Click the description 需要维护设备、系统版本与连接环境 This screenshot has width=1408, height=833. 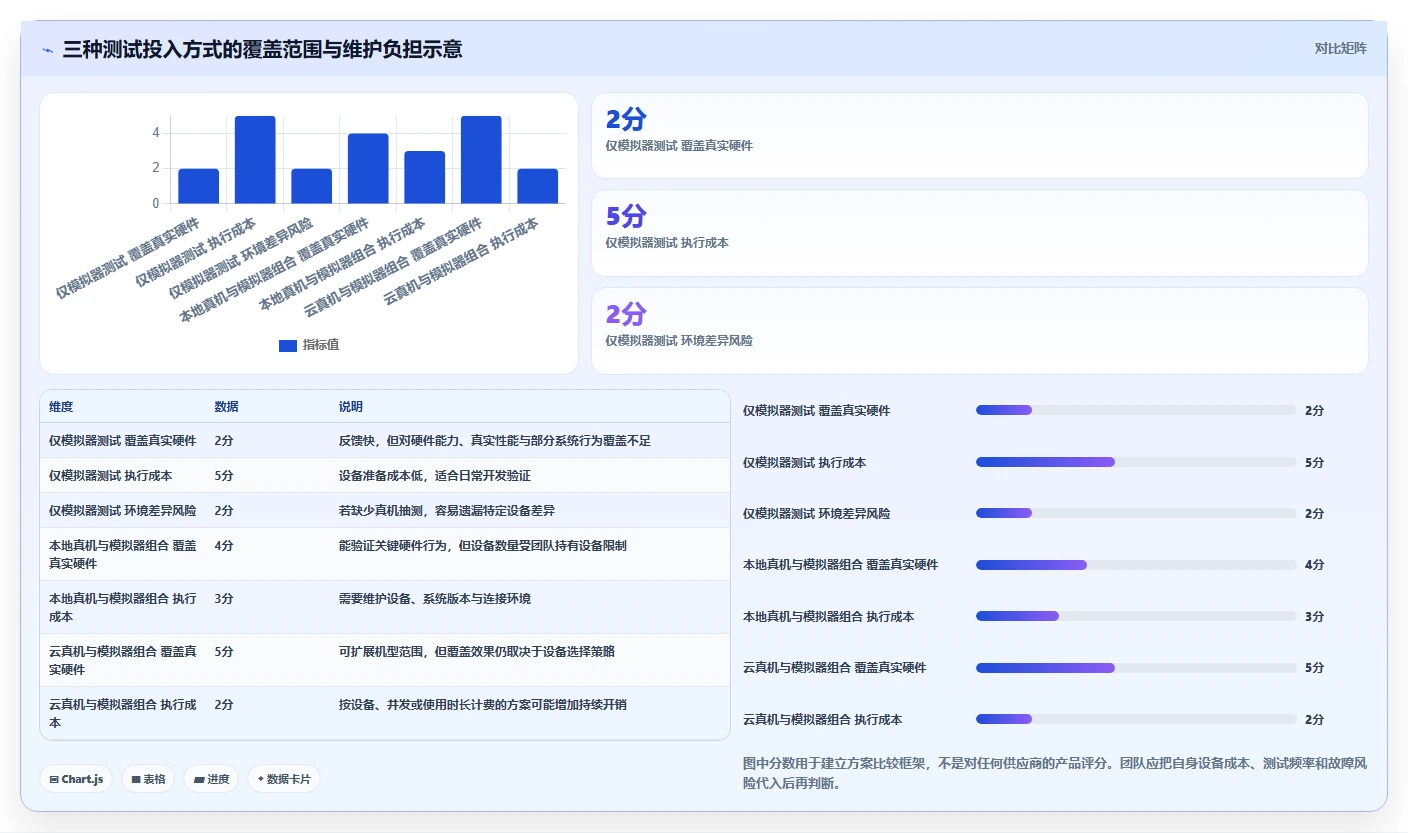[x=435, y=599]
